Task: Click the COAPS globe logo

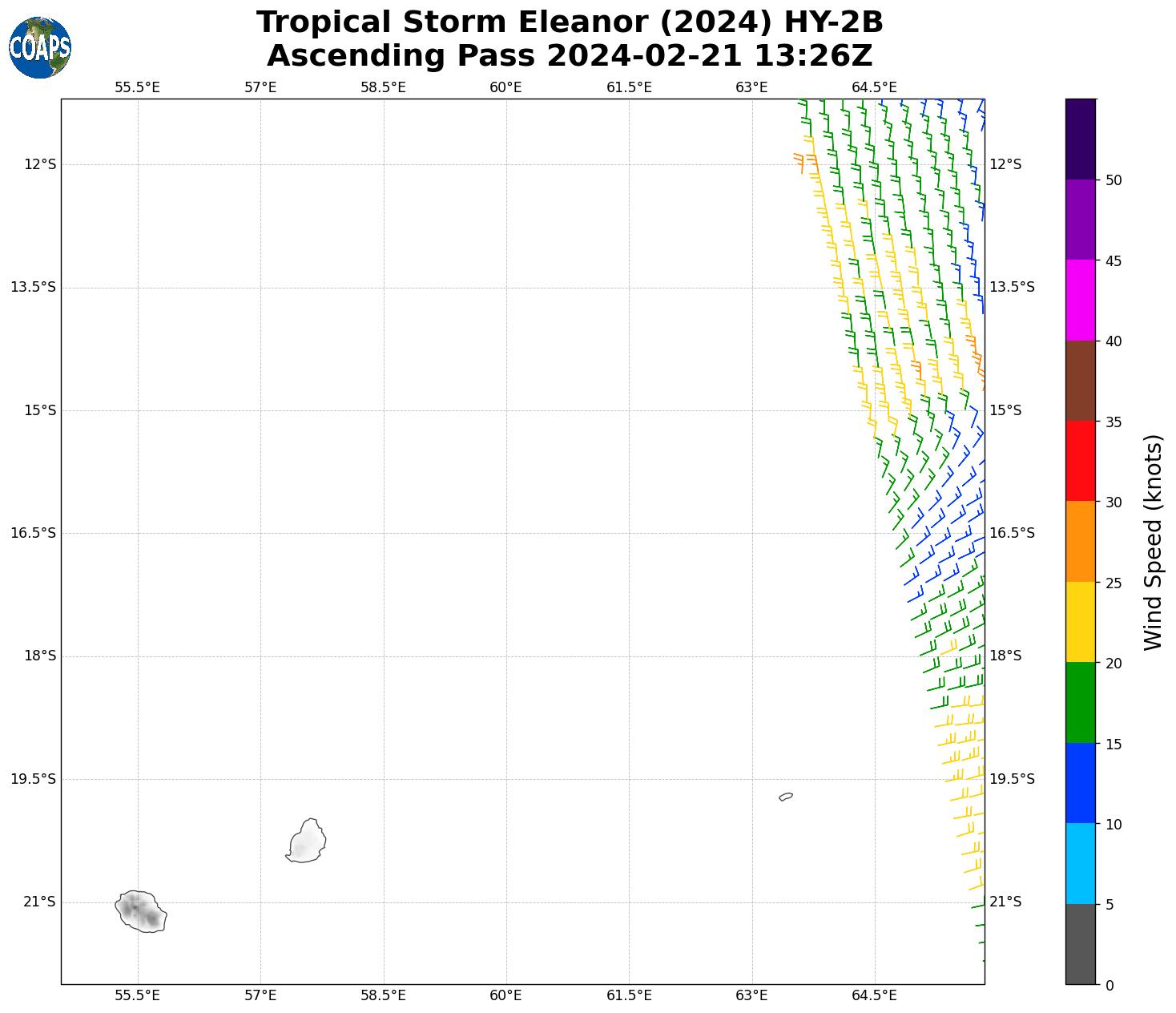Action: 40,47
